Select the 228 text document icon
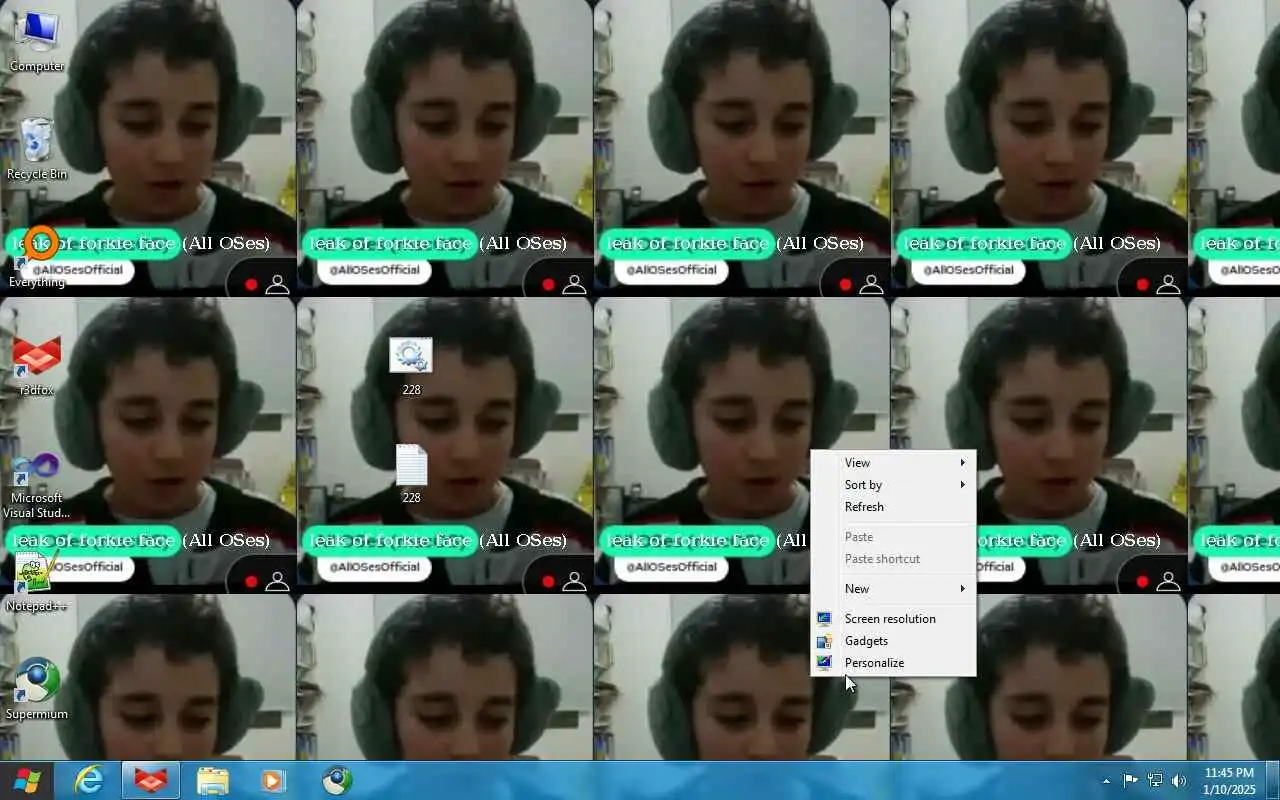Image resolution: width=1280 pixels, height=800 pixels. (x=411, y=474)
